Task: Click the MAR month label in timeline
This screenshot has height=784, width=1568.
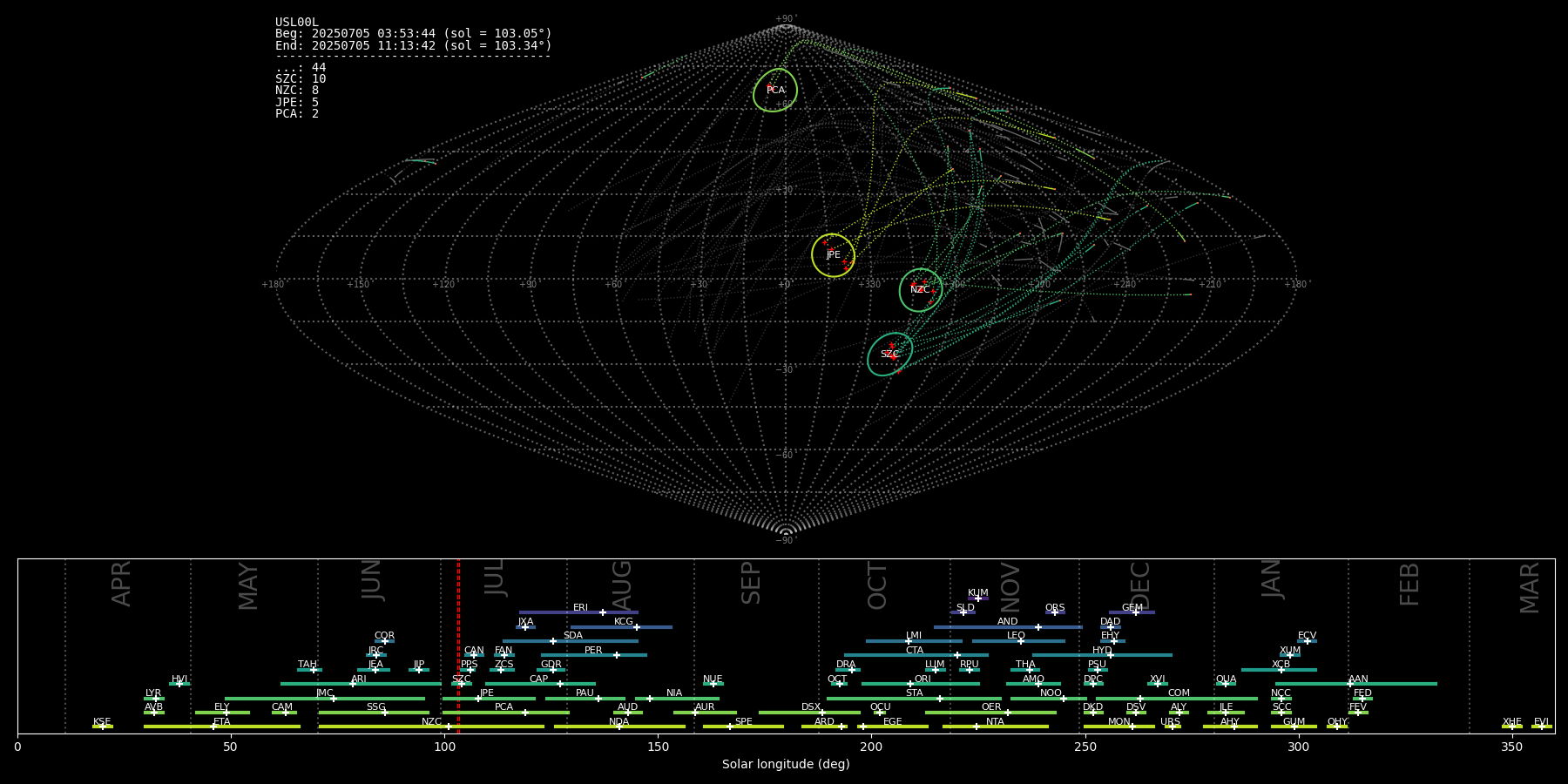Action: pyautogui.click(x=1529, y=587)
